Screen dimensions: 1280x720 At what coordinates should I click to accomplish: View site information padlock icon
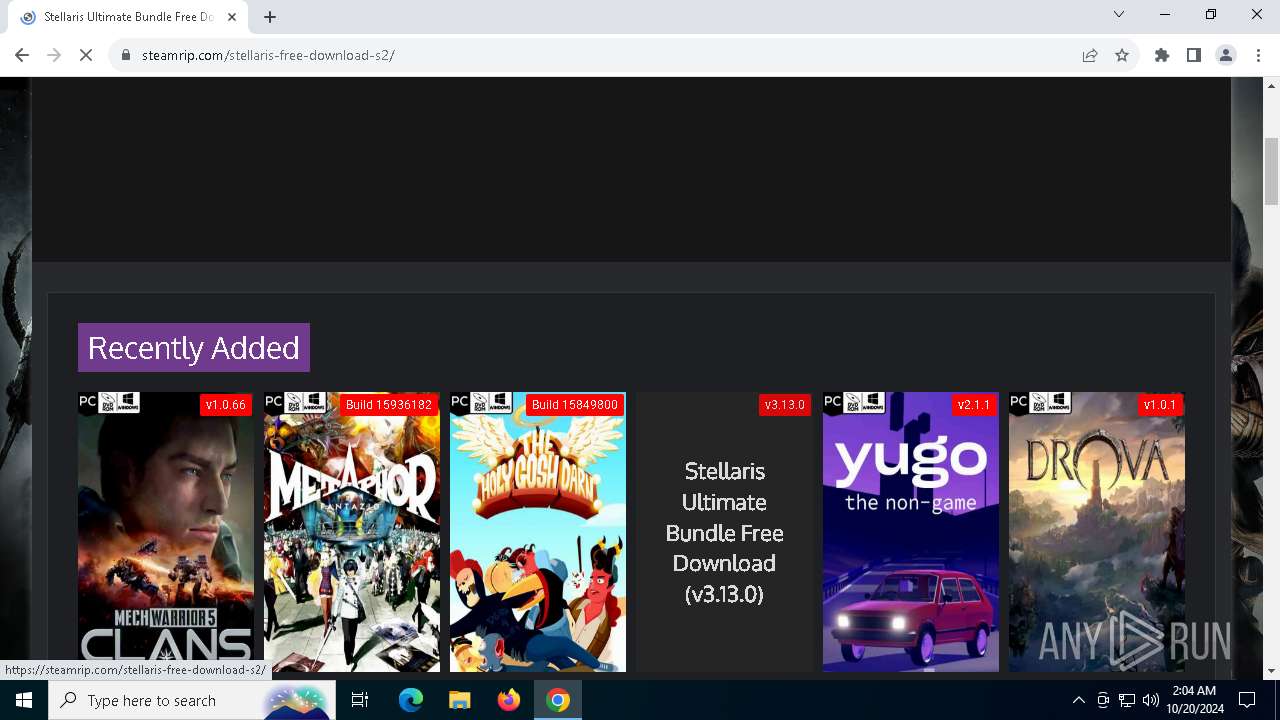pos(126,55)
